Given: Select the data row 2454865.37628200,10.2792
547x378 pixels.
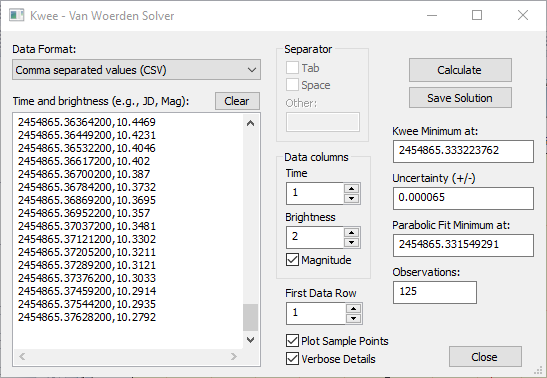Looking at the screenshot, I should (87, 317).
